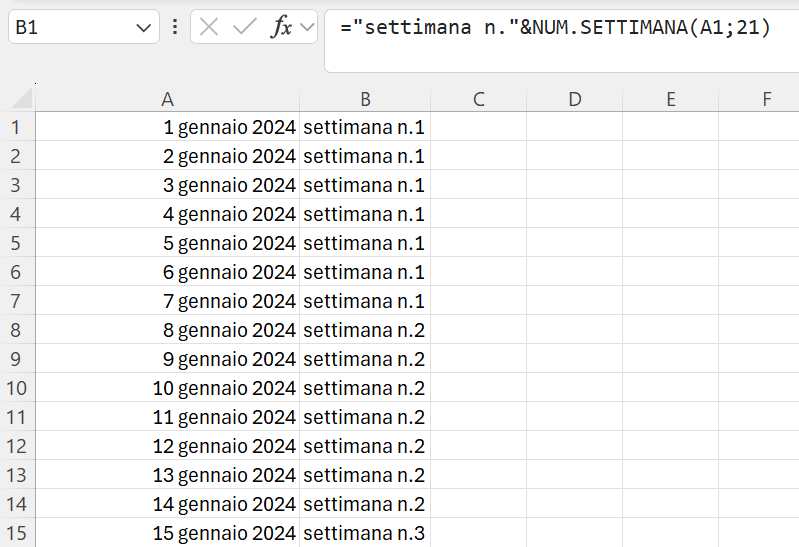Open the Insert Function fx dialog
799x547 pixels.
(x=282, y=27)
